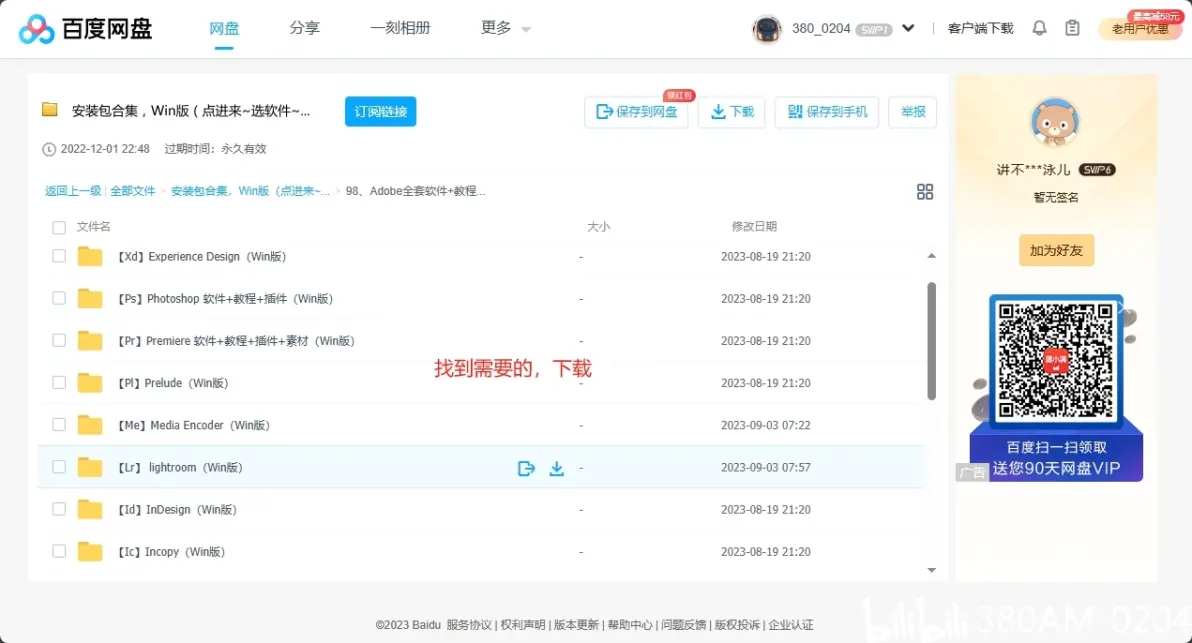Click the 安装包合集，Win版 breadcrumb link

(x=250, y=191)
